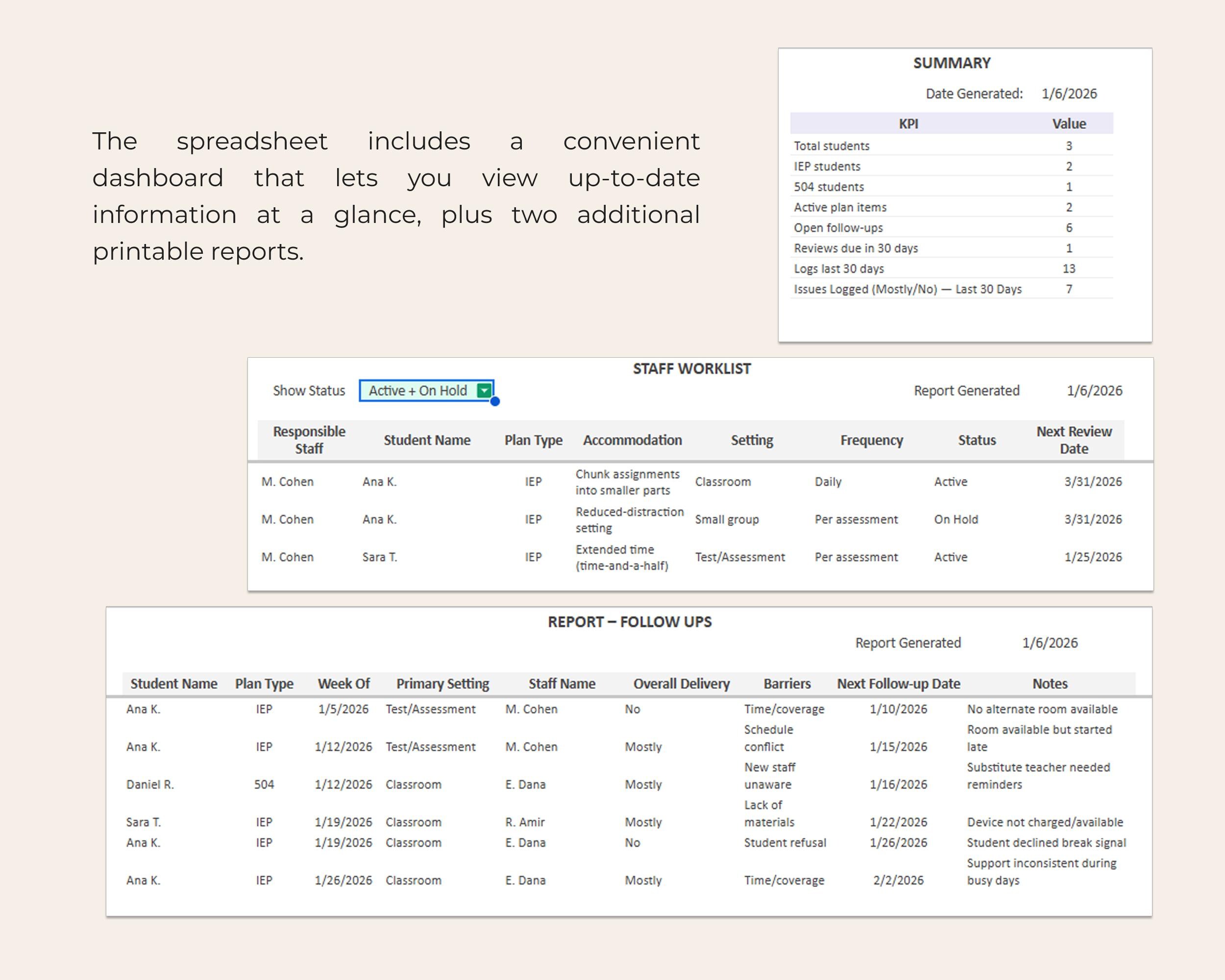Click the 'Student refusal' barrier cell
Screen dimensions: 1225x980
pyautogui.click(x=785, y=842)
